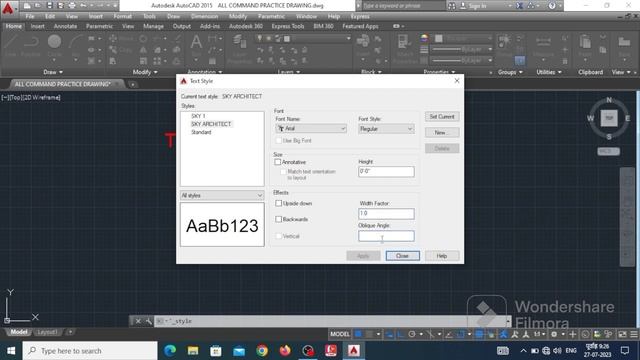Open the Format menu
Screen dimensions: 640x360
click(122, 16)
